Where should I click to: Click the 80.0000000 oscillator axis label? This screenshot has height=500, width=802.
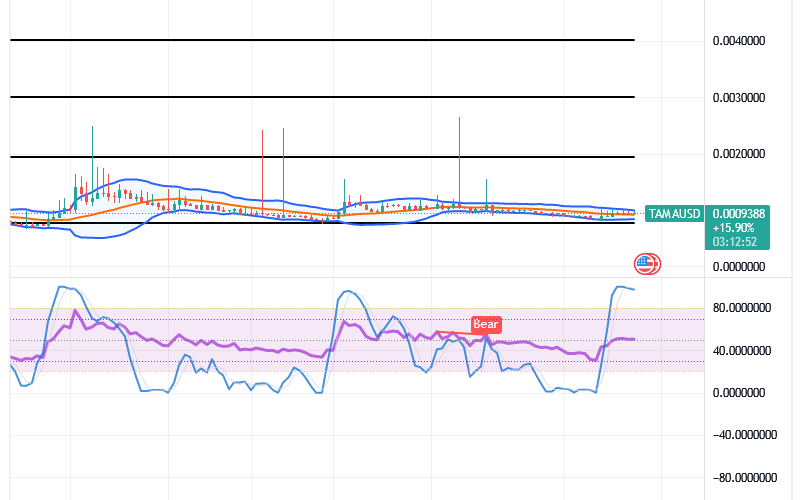(742, 308)
